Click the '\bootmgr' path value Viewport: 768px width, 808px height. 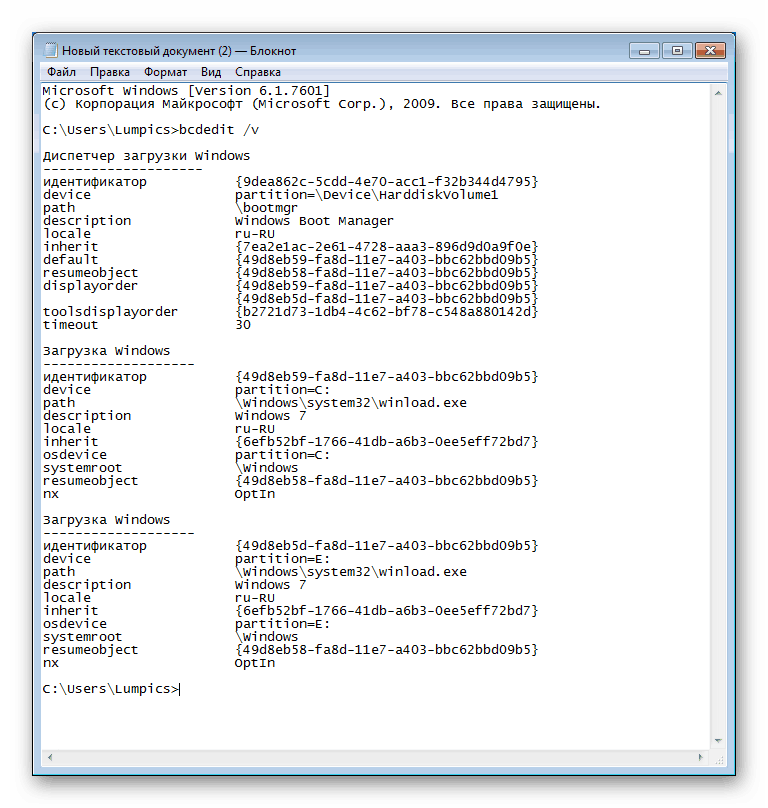tap(266, 208)
